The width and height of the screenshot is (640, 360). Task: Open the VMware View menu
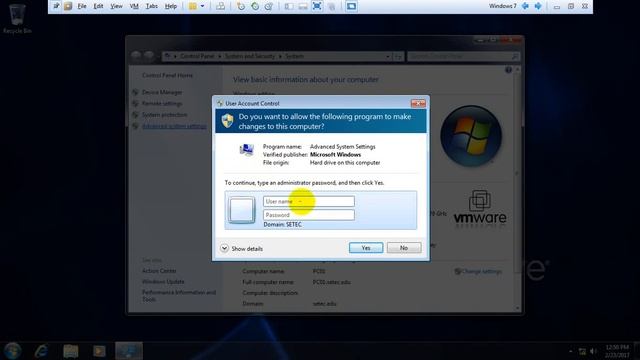coord(116,6)
